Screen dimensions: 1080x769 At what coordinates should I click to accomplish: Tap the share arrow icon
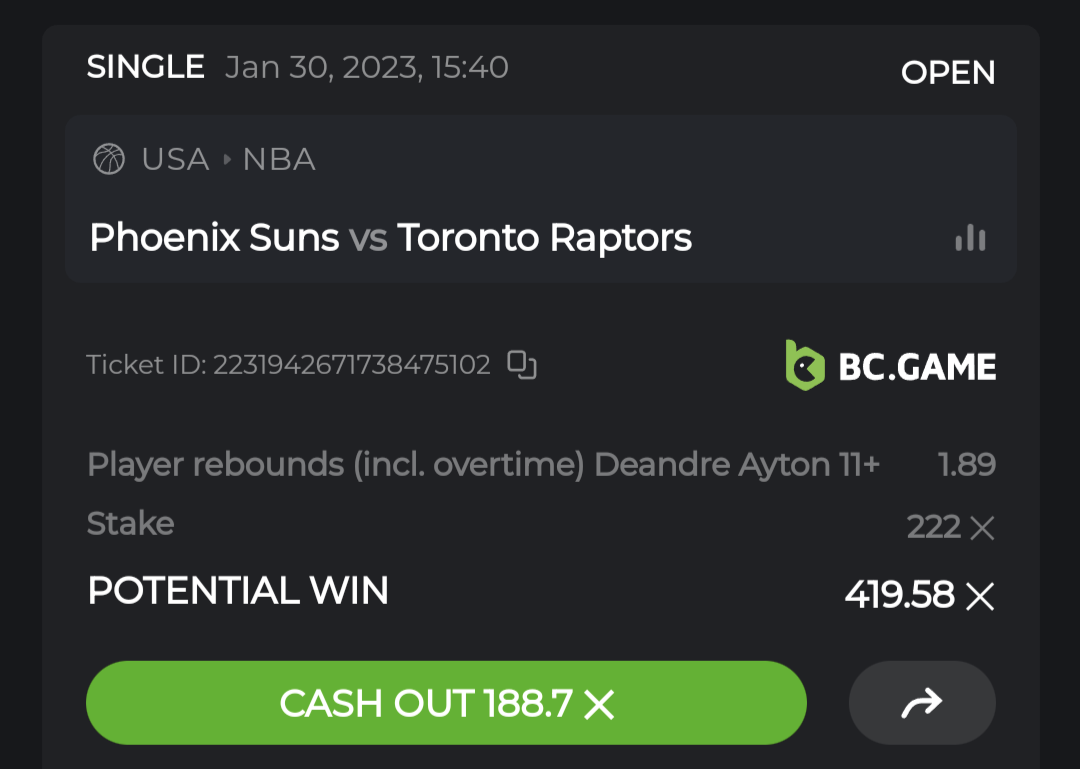[921, 703]
